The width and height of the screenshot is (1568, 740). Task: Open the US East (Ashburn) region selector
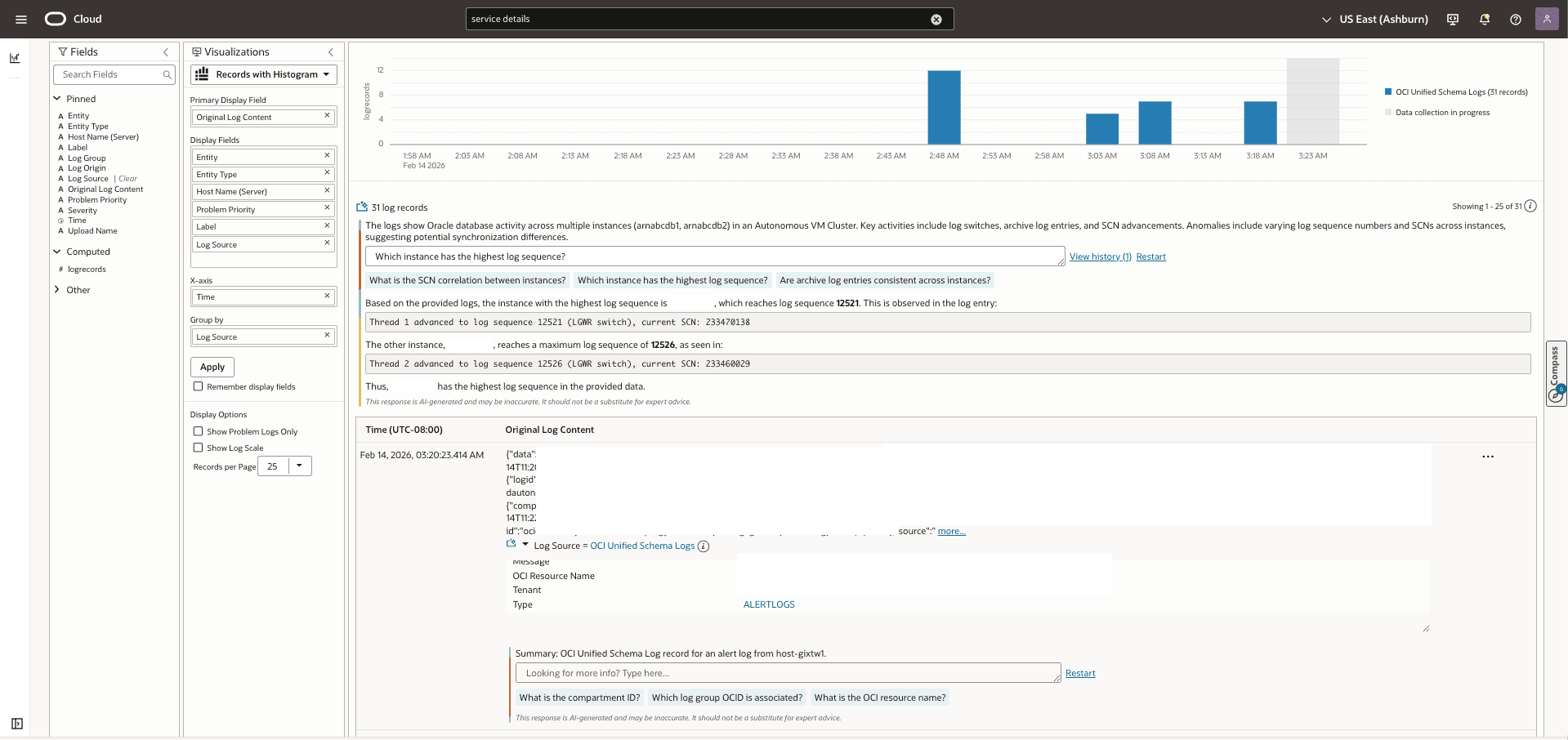(x=1375, y=20)
